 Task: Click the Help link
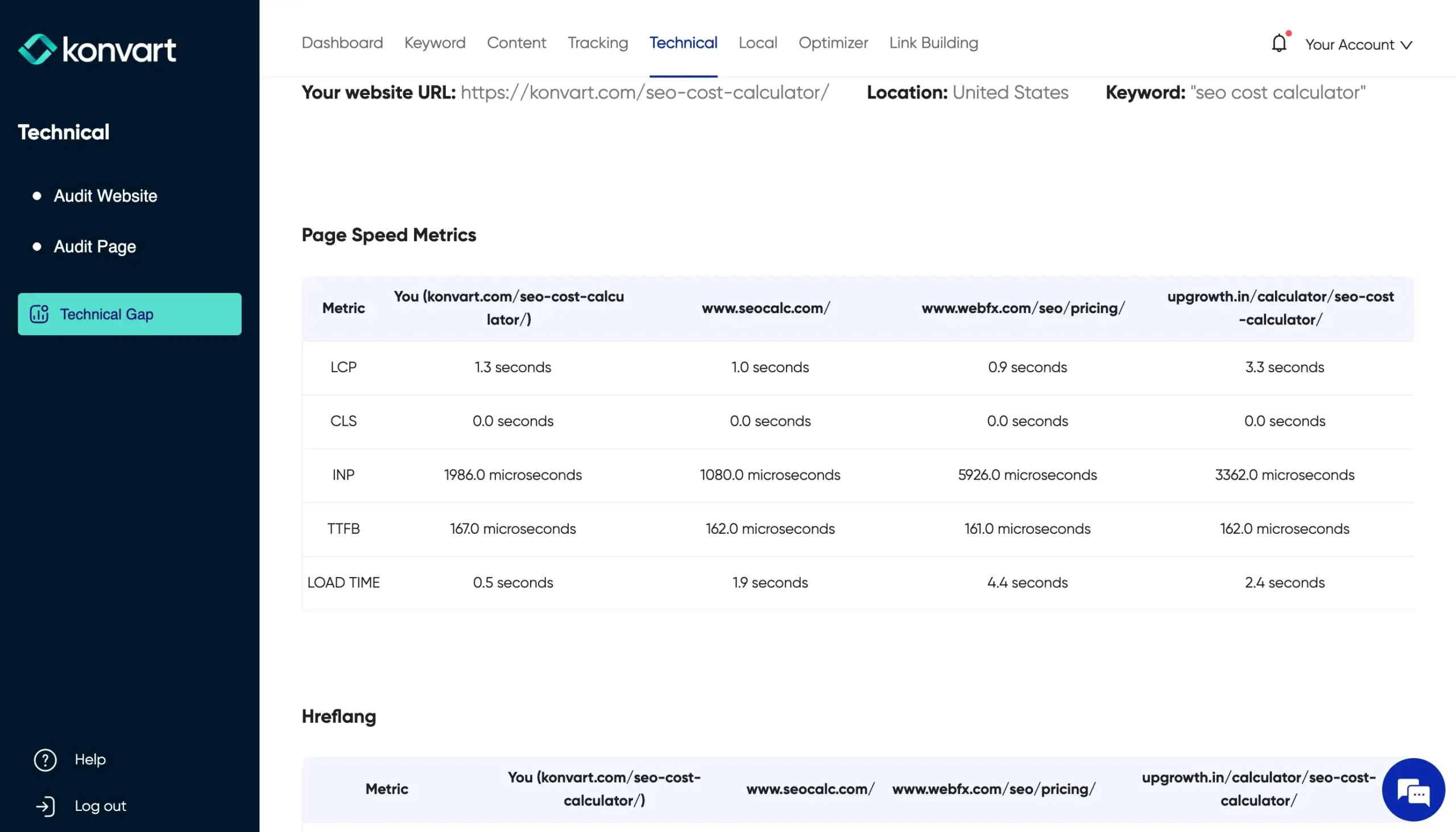90,759
